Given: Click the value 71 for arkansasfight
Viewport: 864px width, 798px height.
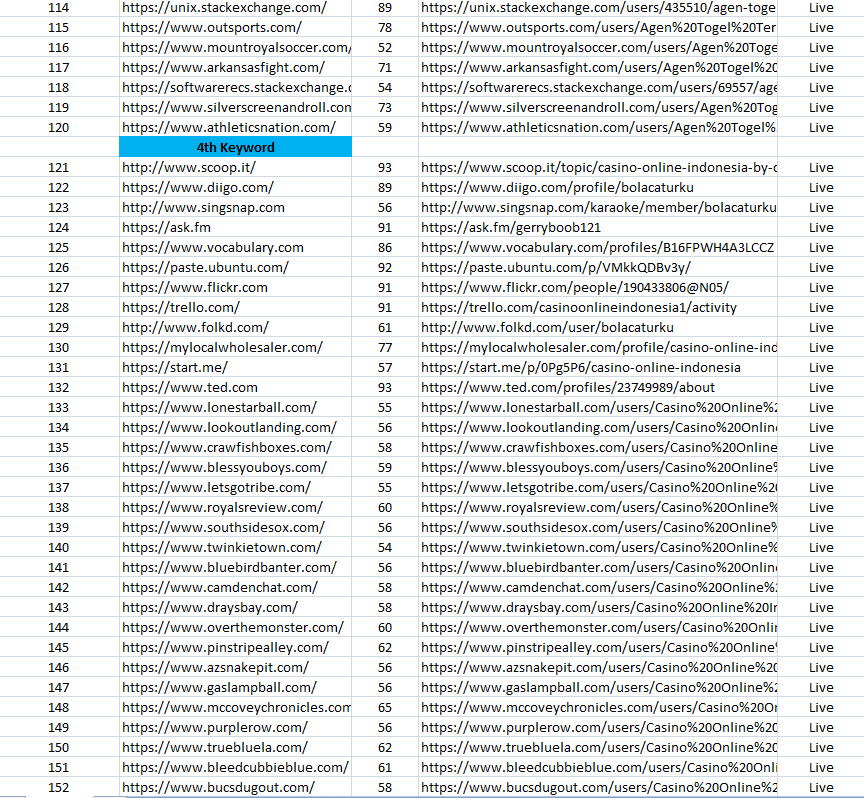Looking at the screenshot, I should coord(385,68).
